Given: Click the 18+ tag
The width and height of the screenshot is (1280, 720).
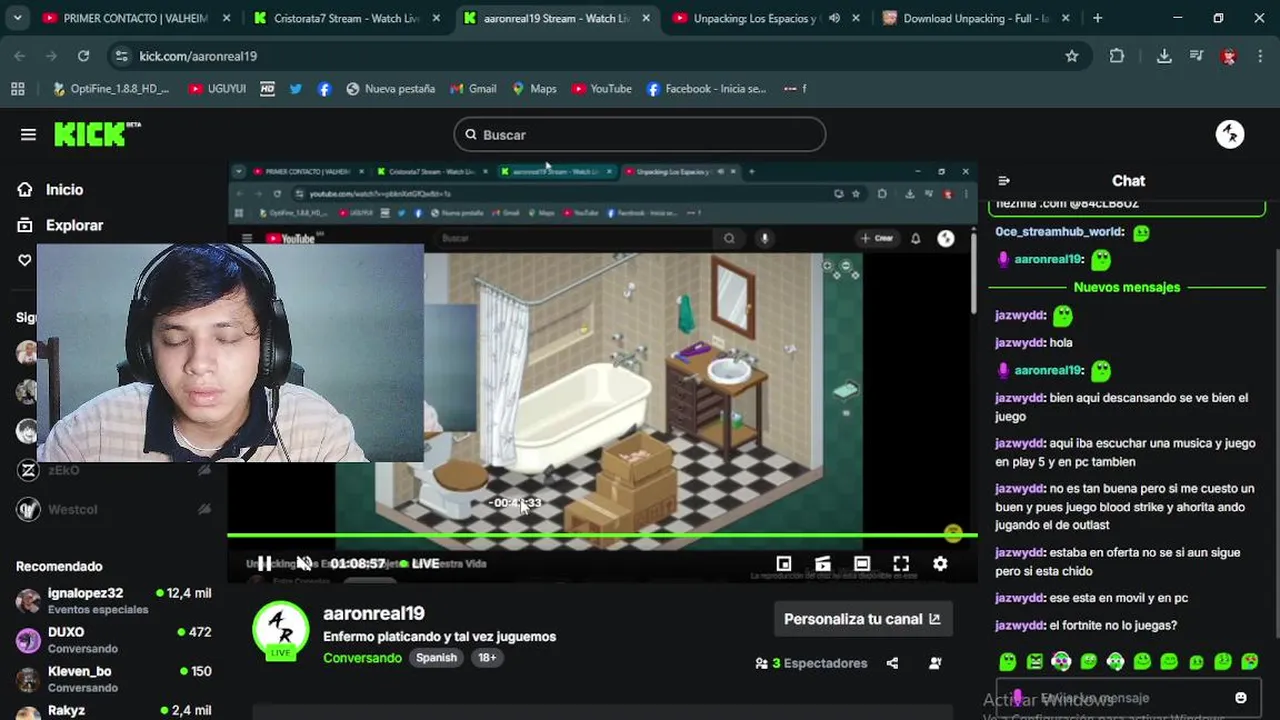Looking at the screenshot, I should pos(487,657).
